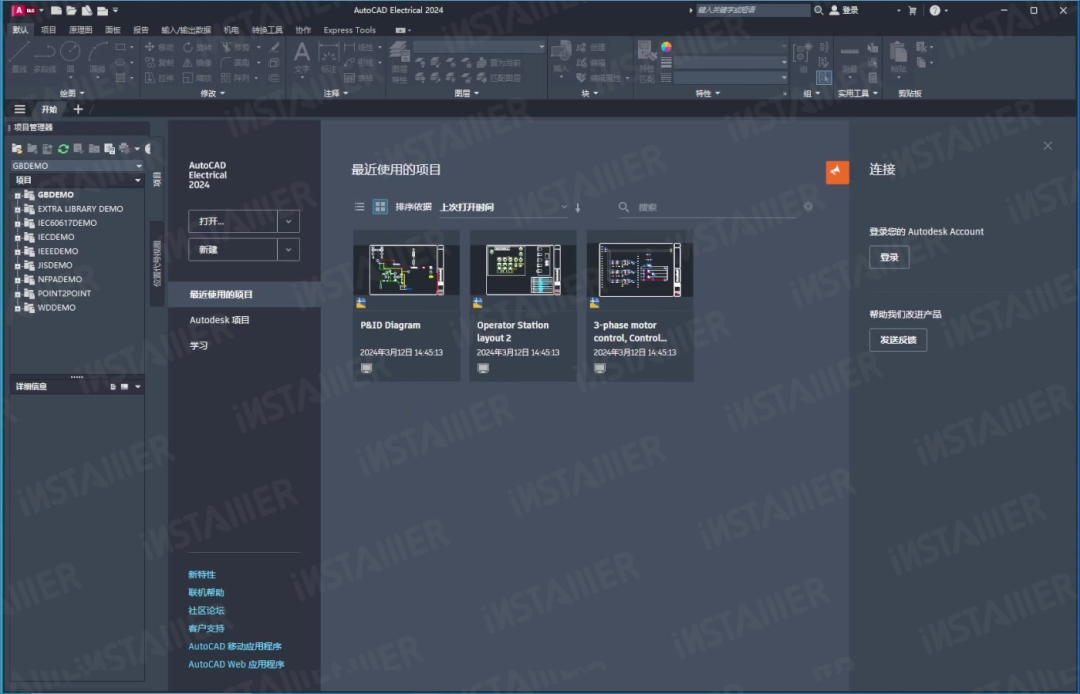Select the Line (直线) drawing tool
Image resolution: width=1080 pixels, height=694 pixels.
click(x=19, y=56)
